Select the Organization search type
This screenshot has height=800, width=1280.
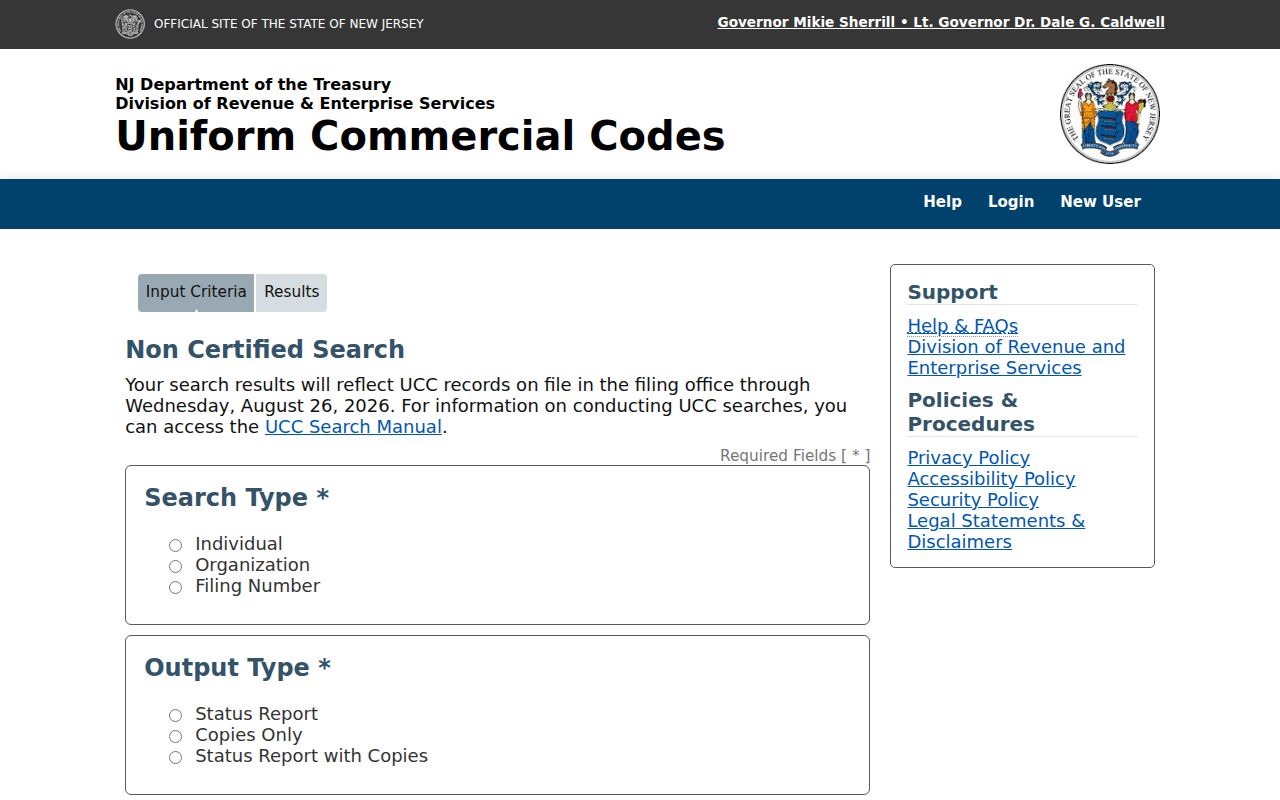point(175,566)
